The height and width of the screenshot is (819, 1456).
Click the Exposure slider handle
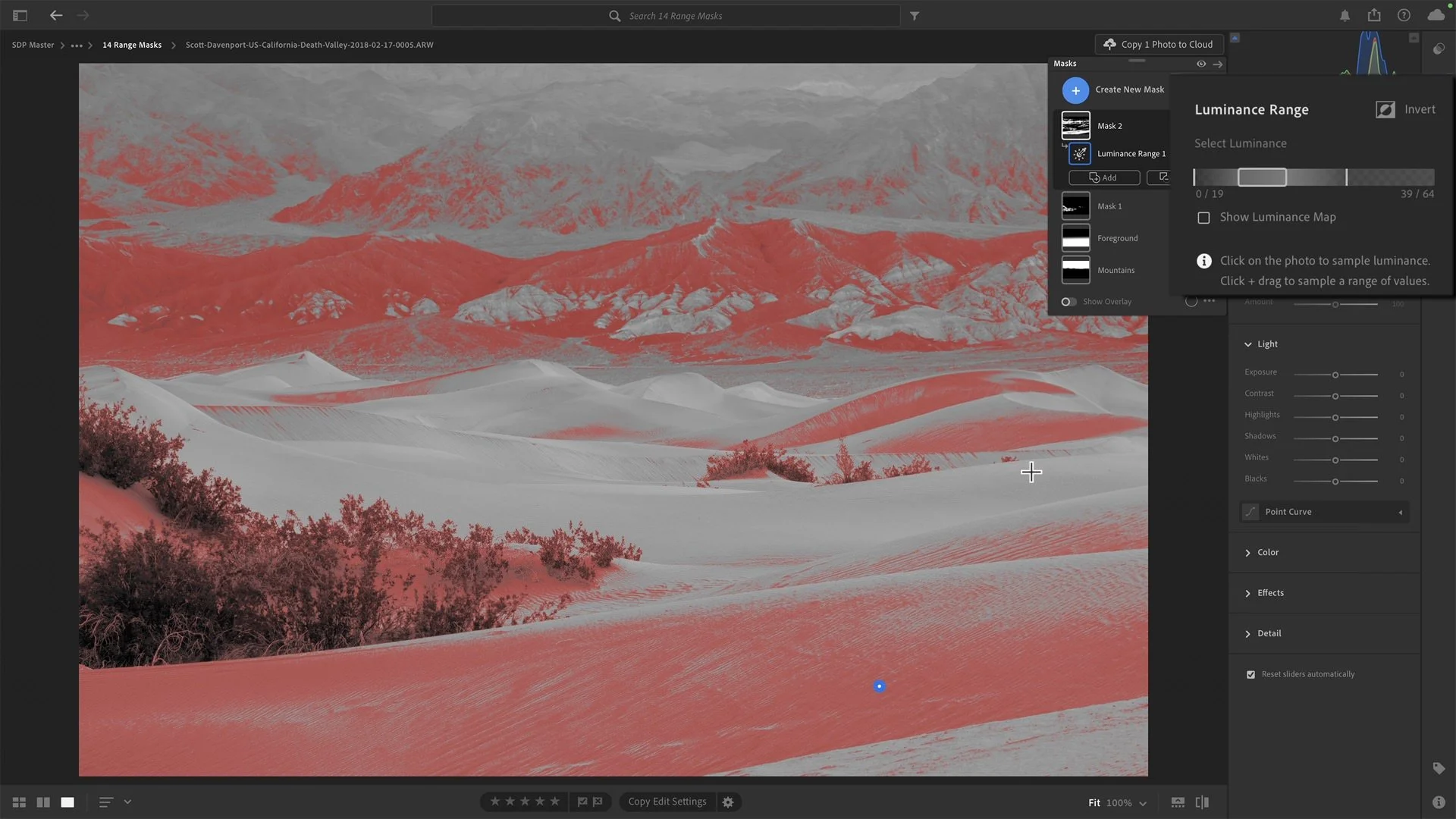1335,375
